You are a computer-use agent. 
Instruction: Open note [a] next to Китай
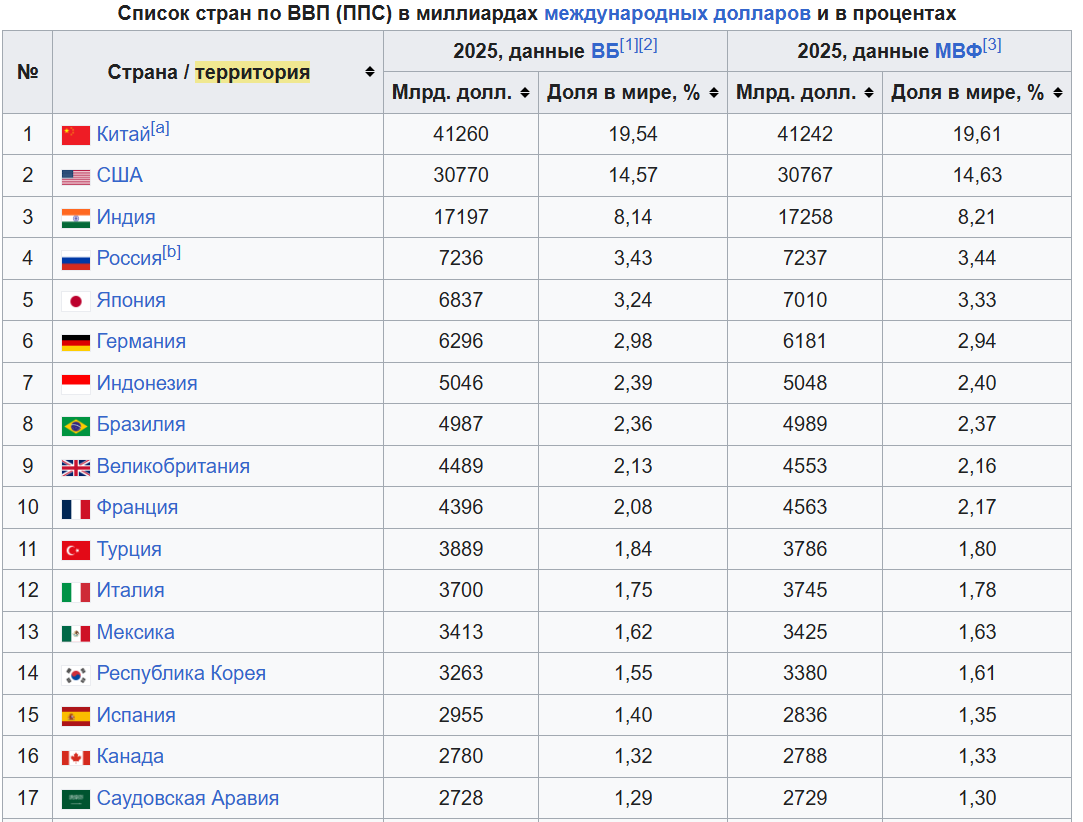point(160,128)
